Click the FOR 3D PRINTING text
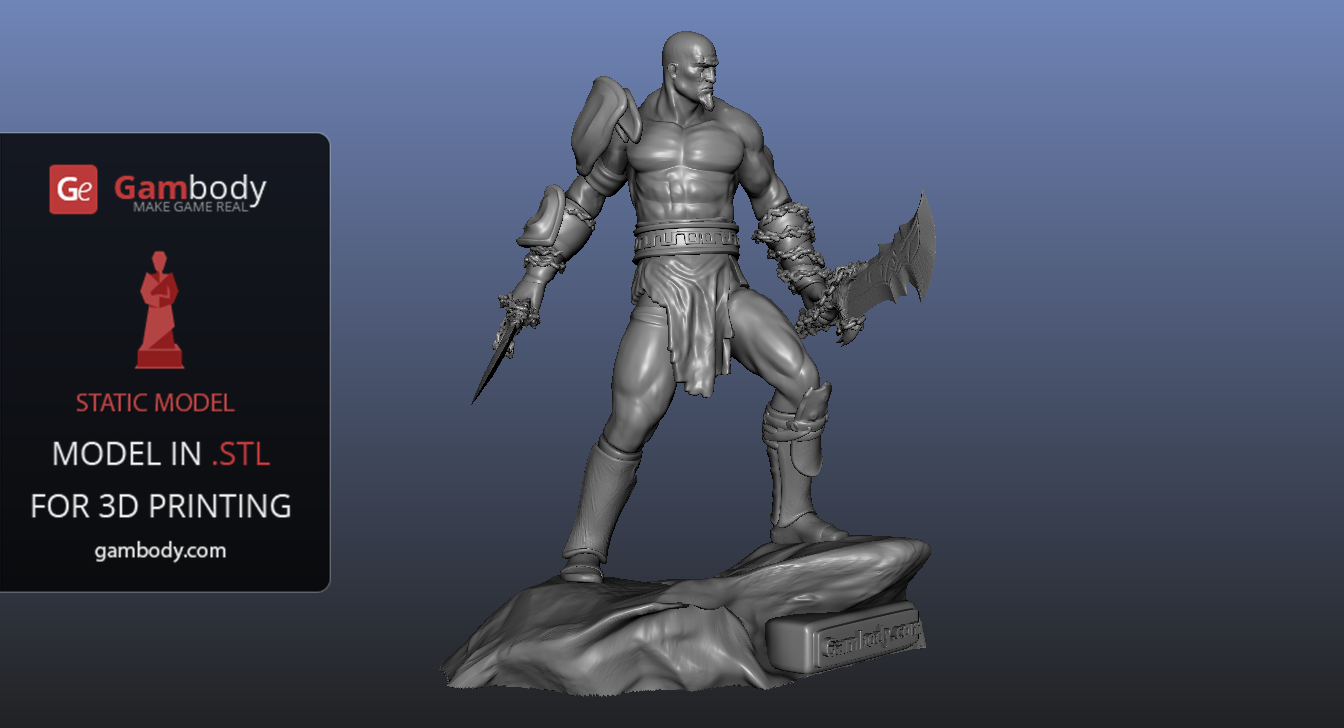 click(x=160, y=506)
